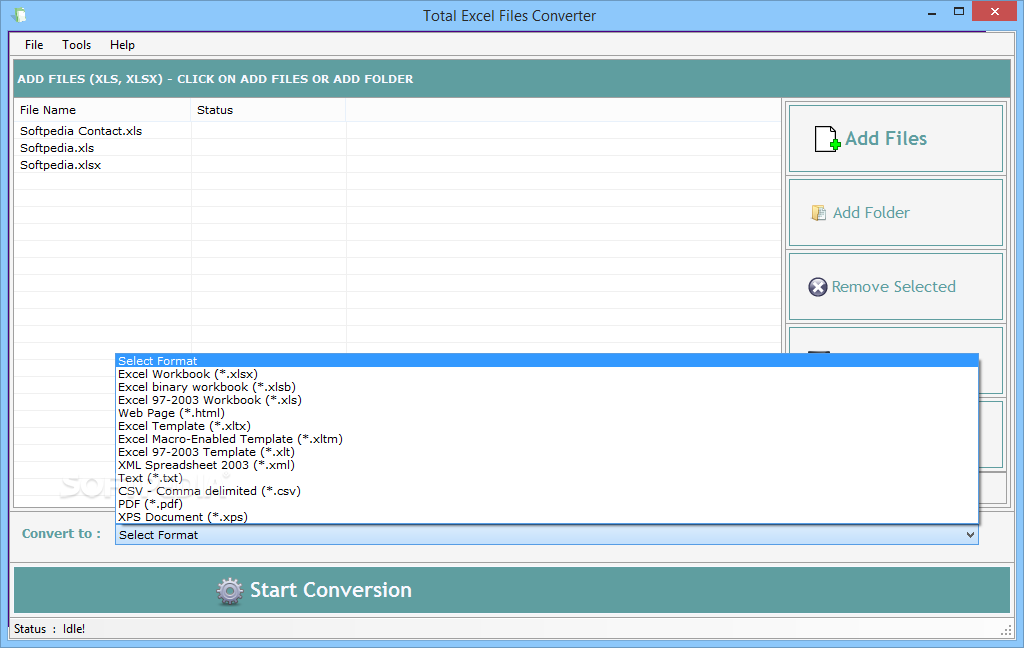Image resolution: width=1024 pixels, height=648 pixels.
Task: Click the Status column header
Action: 268,110
